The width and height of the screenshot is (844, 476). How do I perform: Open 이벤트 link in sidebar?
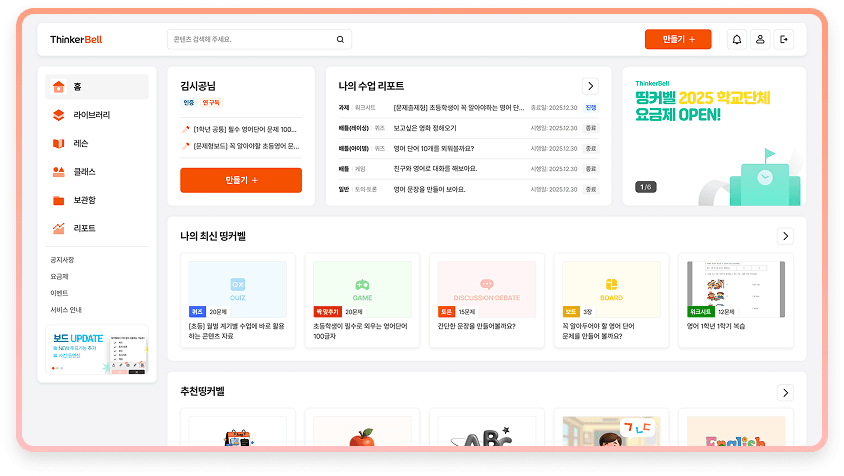[x=59, y=293]
